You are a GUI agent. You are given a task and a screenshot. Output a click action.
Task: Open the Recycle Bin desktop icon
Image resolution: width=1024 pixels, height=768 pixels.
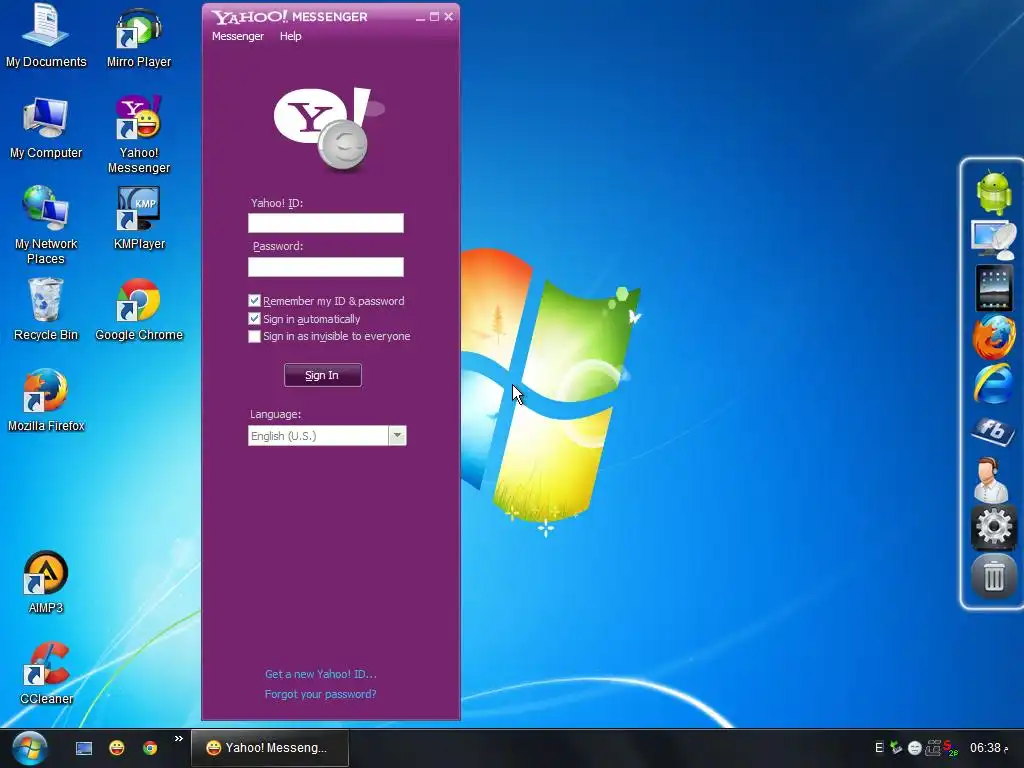[46, 309]
